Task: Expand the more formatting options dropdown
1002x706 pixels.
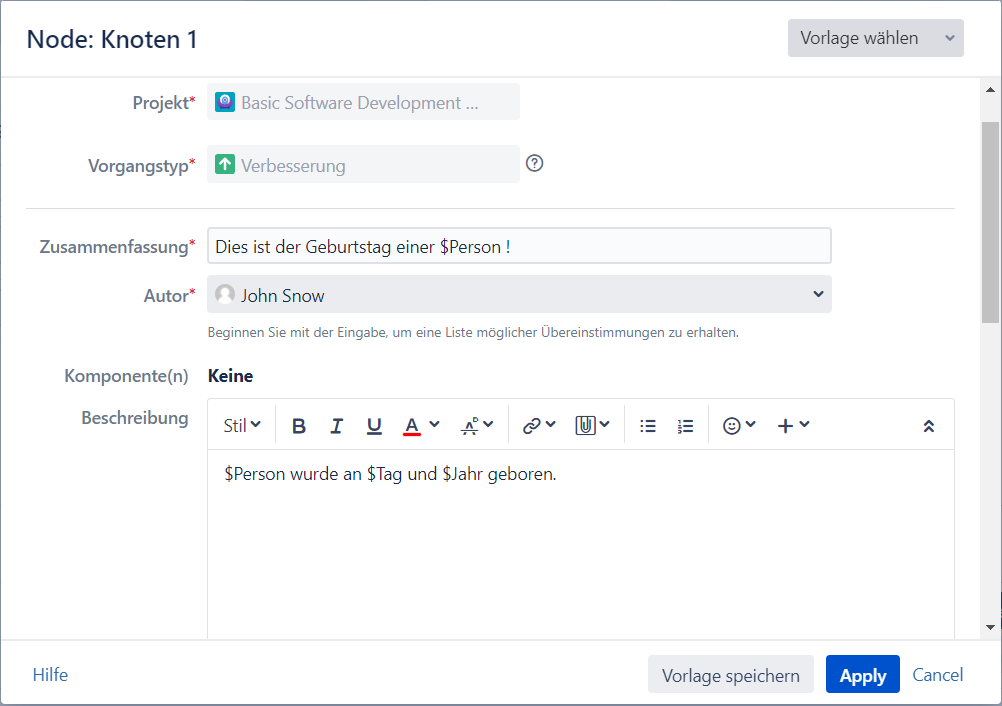Action: coord(477,426)
